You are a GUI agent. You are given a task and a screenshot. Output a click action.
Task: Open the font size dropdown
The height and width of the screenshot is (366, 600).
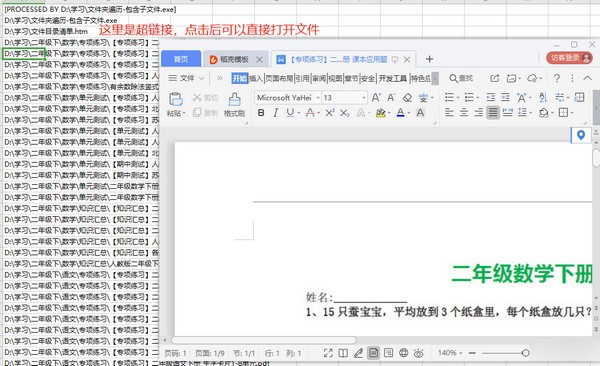coord(364,98)
